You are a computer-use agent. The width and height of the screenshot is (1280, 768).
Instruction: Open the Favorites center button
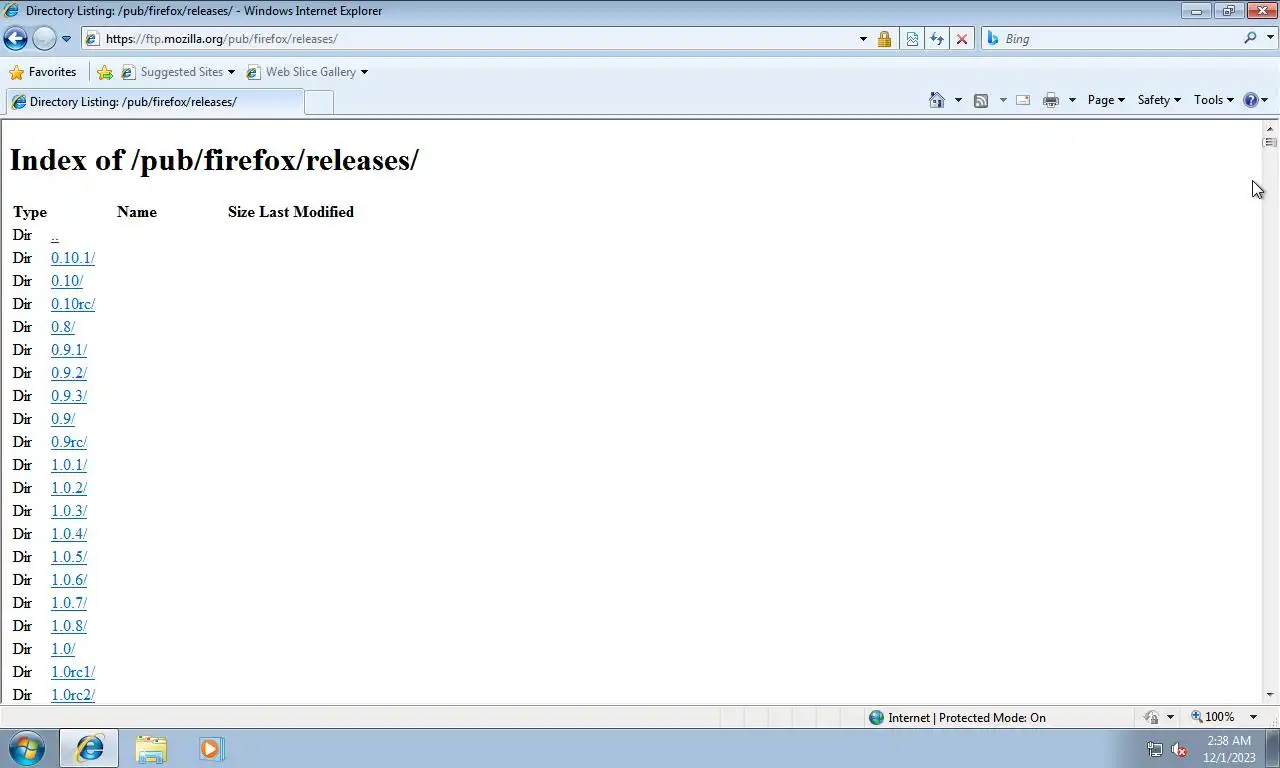[43, 72]
